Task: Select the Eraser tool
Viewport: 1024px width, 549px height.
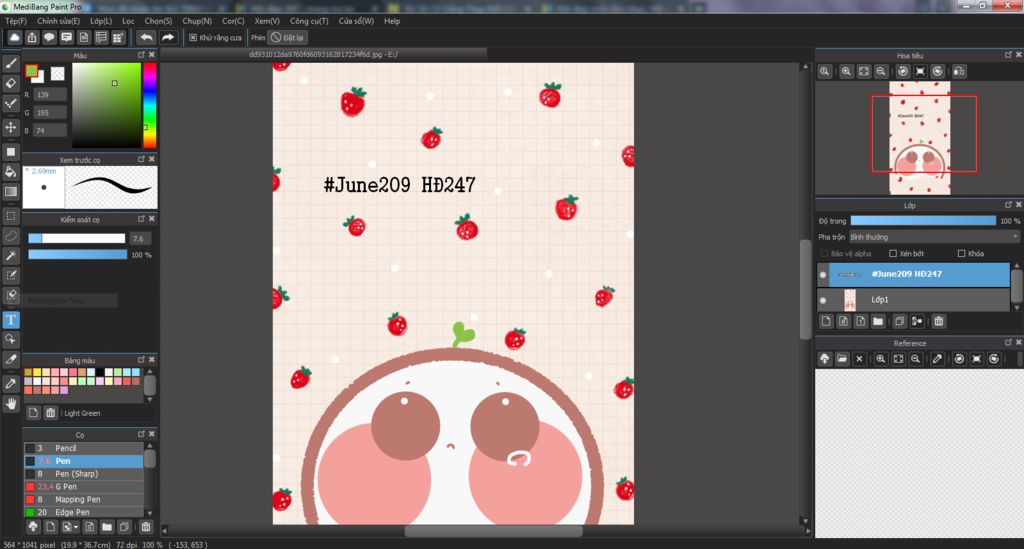Action: pos(10,84)
